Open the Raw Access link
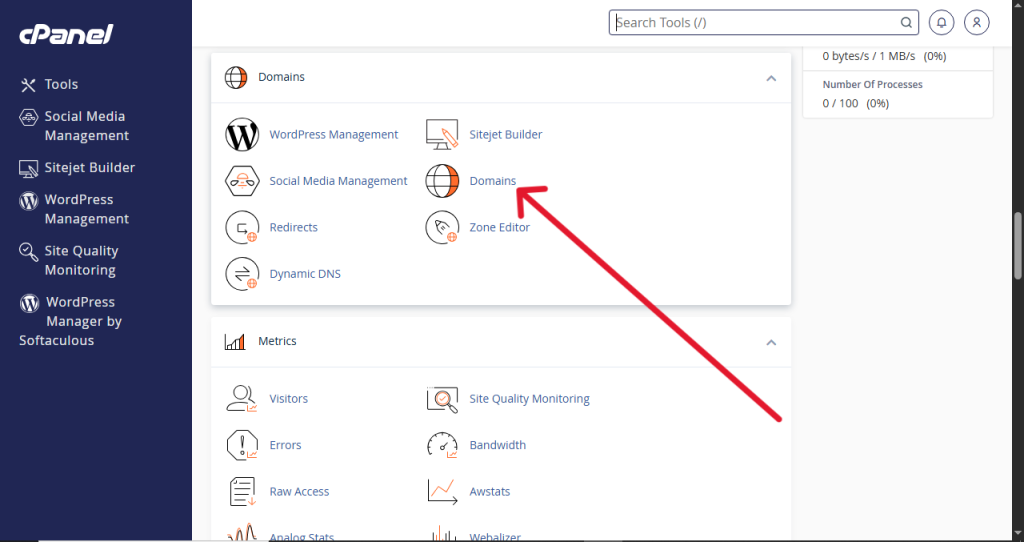The image size is (1024, 542). click(x=299, y=491)
